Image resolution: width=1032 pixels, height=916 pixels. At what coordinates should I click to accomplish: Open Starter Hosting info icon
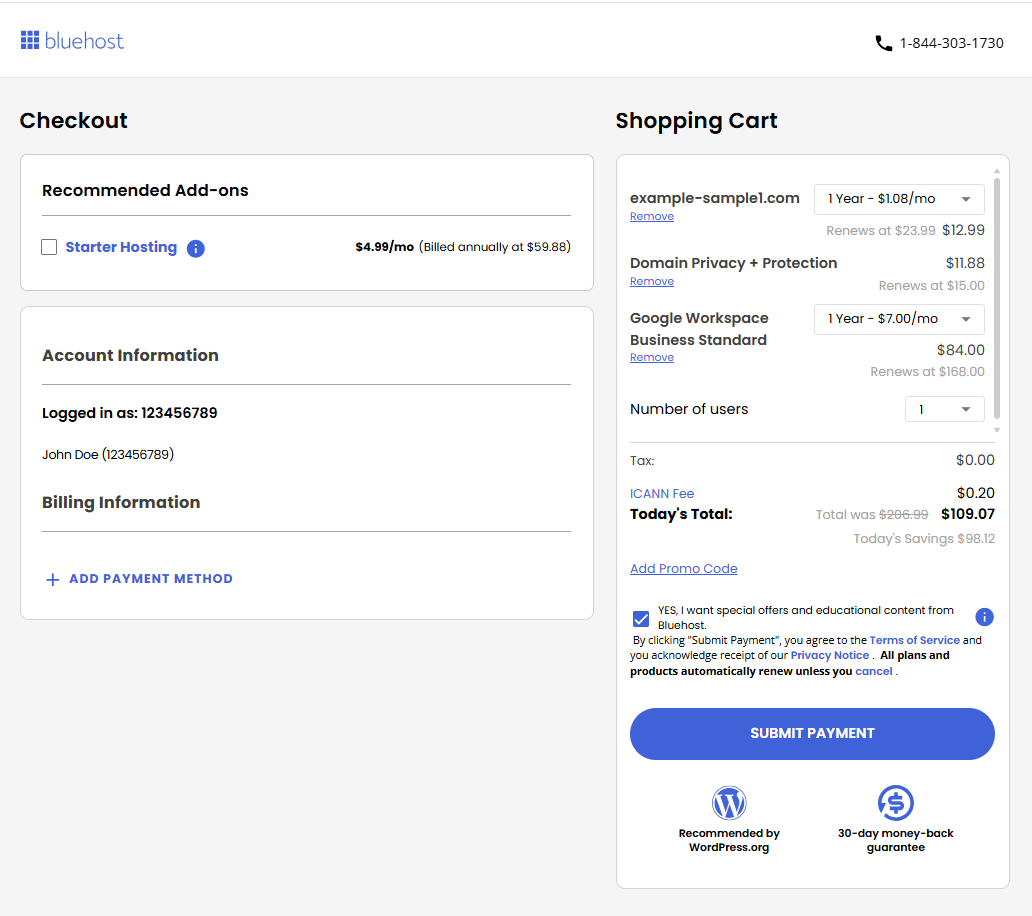[x=195, y=248]
